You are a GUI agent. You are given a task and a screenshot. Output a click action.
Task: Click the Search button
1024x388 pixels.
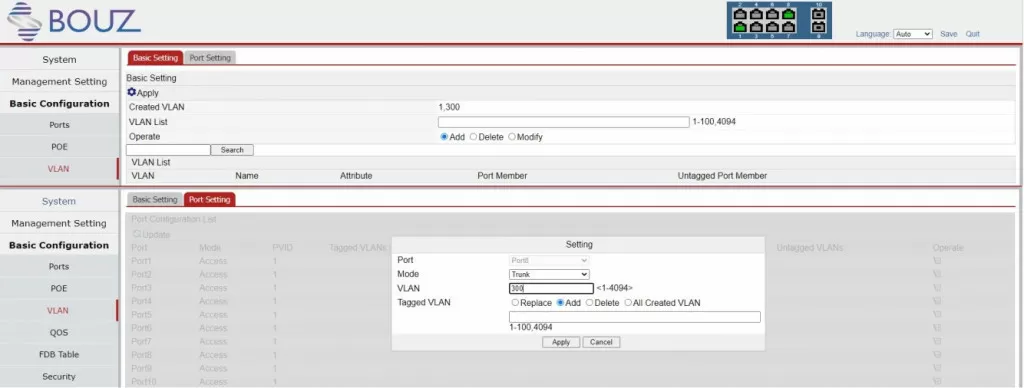coord(232,150)
